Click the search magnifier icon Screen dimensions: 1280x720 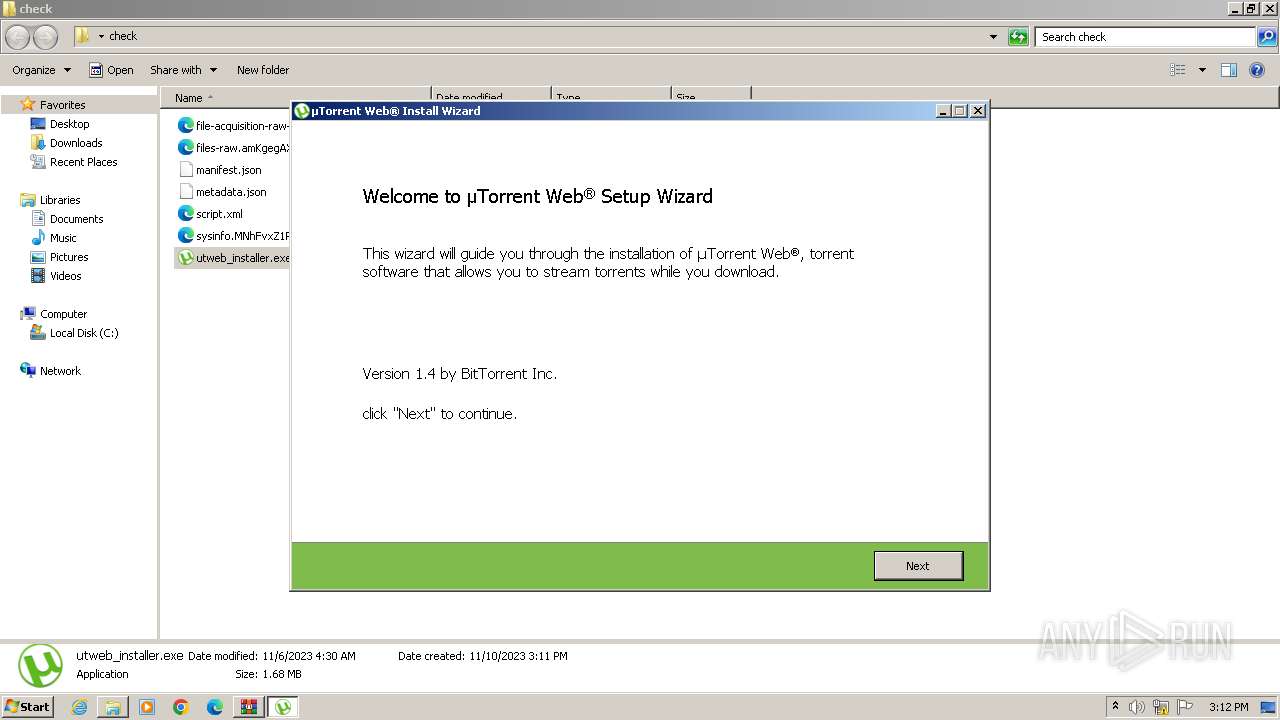pyautogui.click(x=1267, y=37)
